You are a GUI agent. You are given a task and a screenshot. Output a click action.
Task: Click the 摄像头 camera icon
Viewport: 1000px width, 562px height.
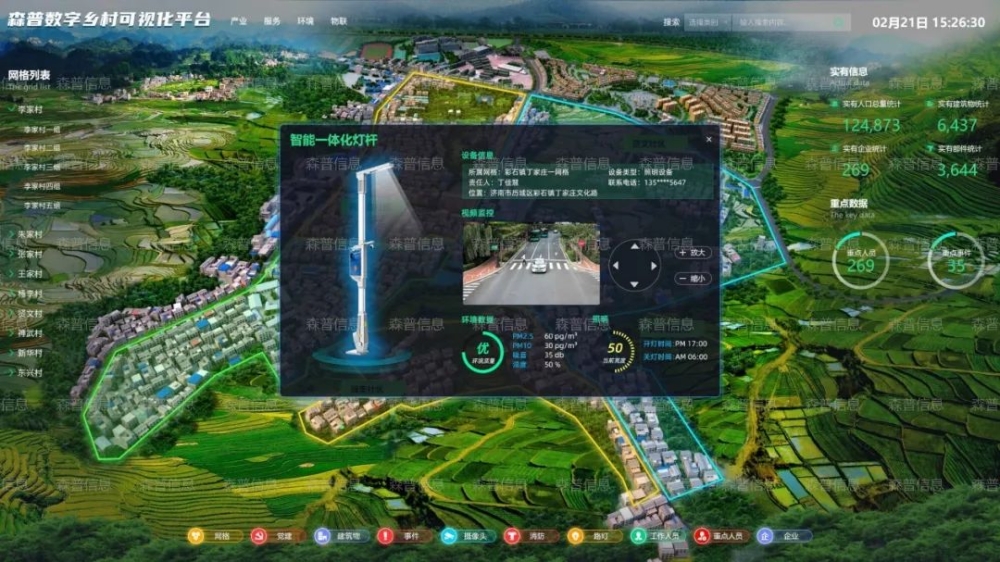[449, 536]
